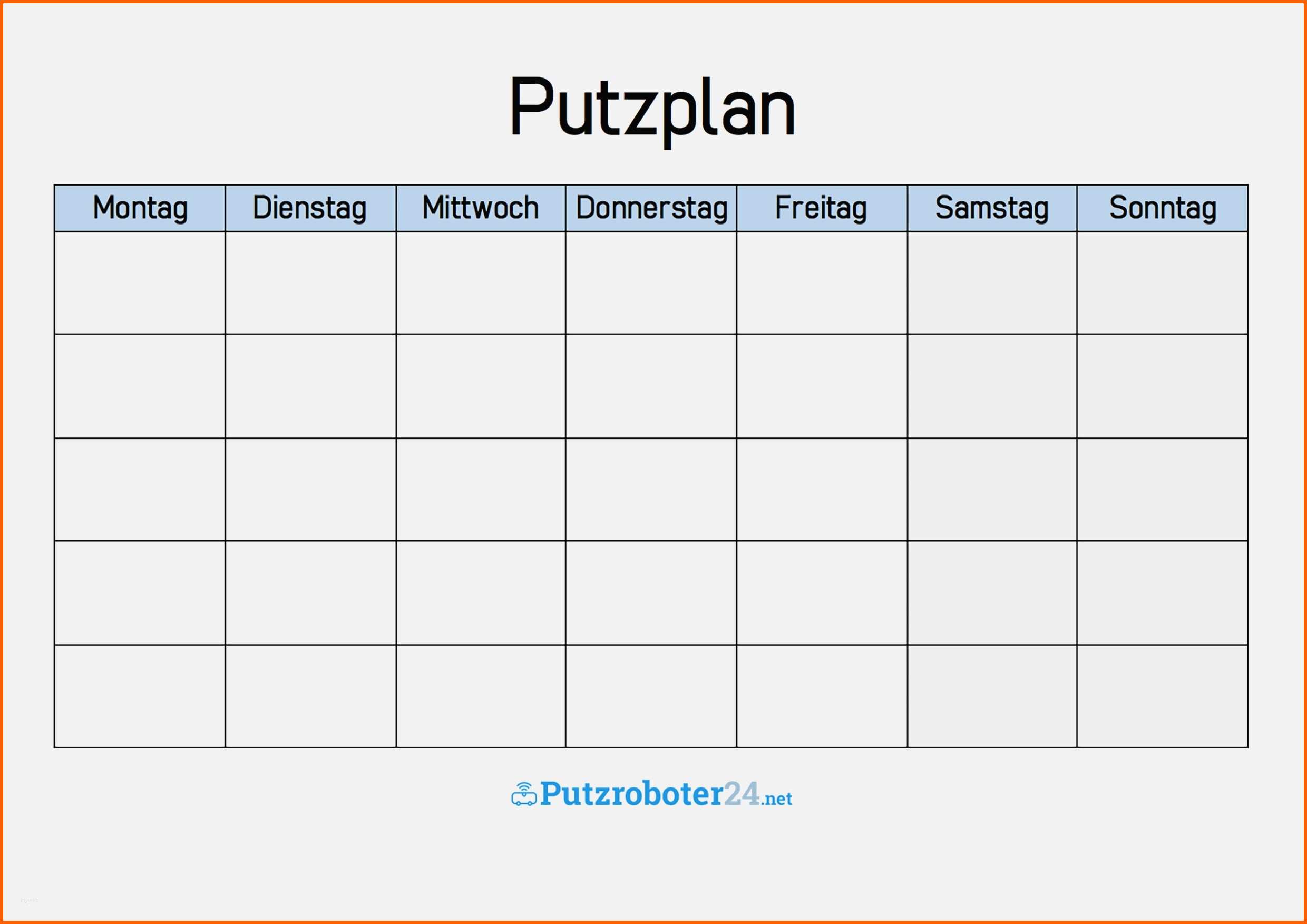Select the Sonntag column header
The height and width of the screenshot is (924, 1307).
click(1163, 208)
